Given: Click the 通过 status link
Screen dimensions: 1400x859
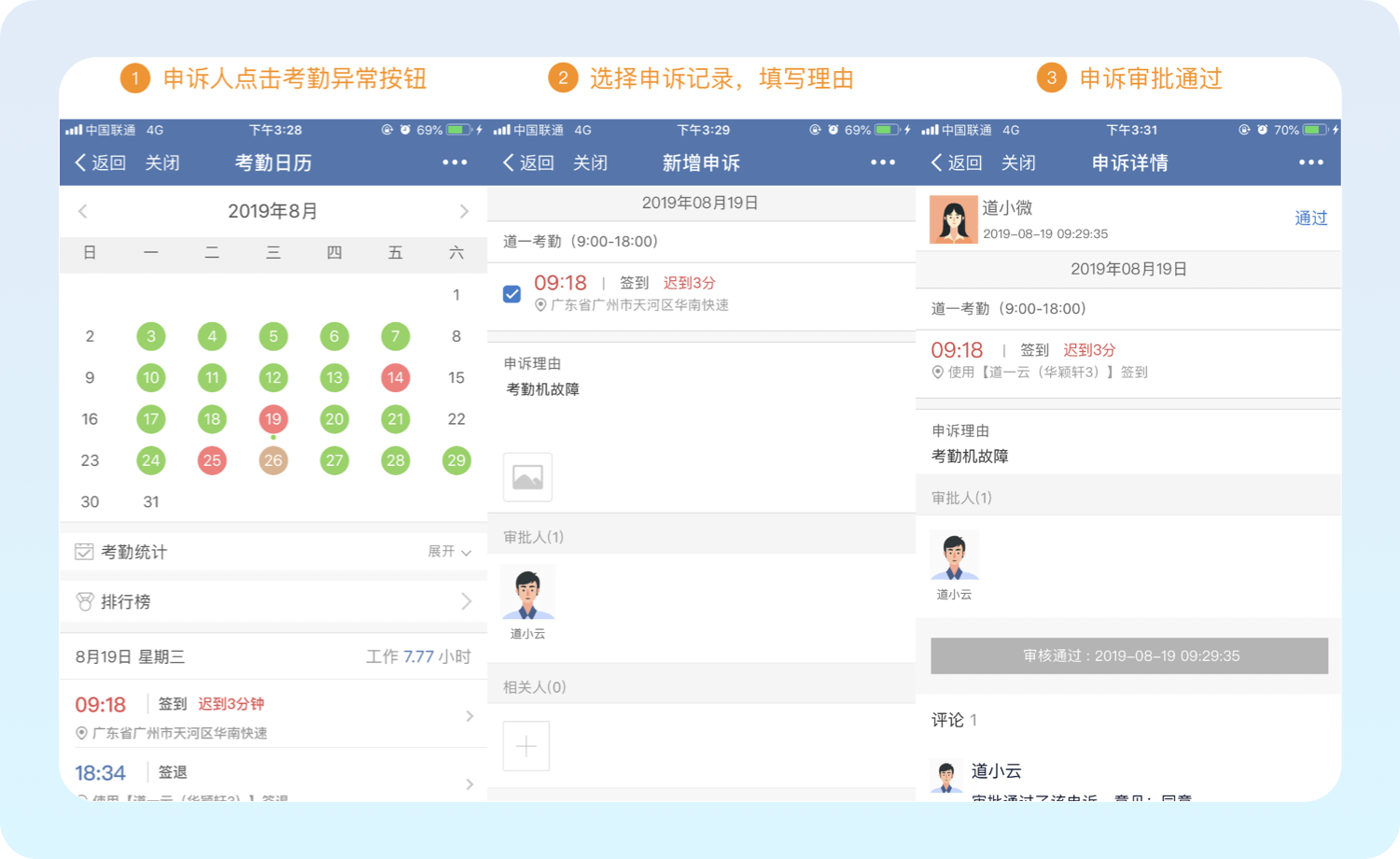Looking at the screenshot, I should click(x=1310, y=218).
